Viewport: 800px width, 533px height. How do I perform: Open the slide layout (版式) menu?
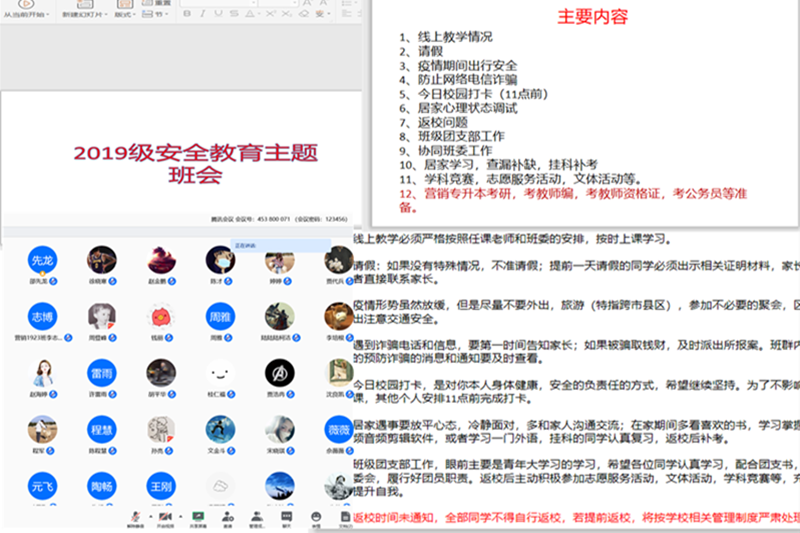124,16
